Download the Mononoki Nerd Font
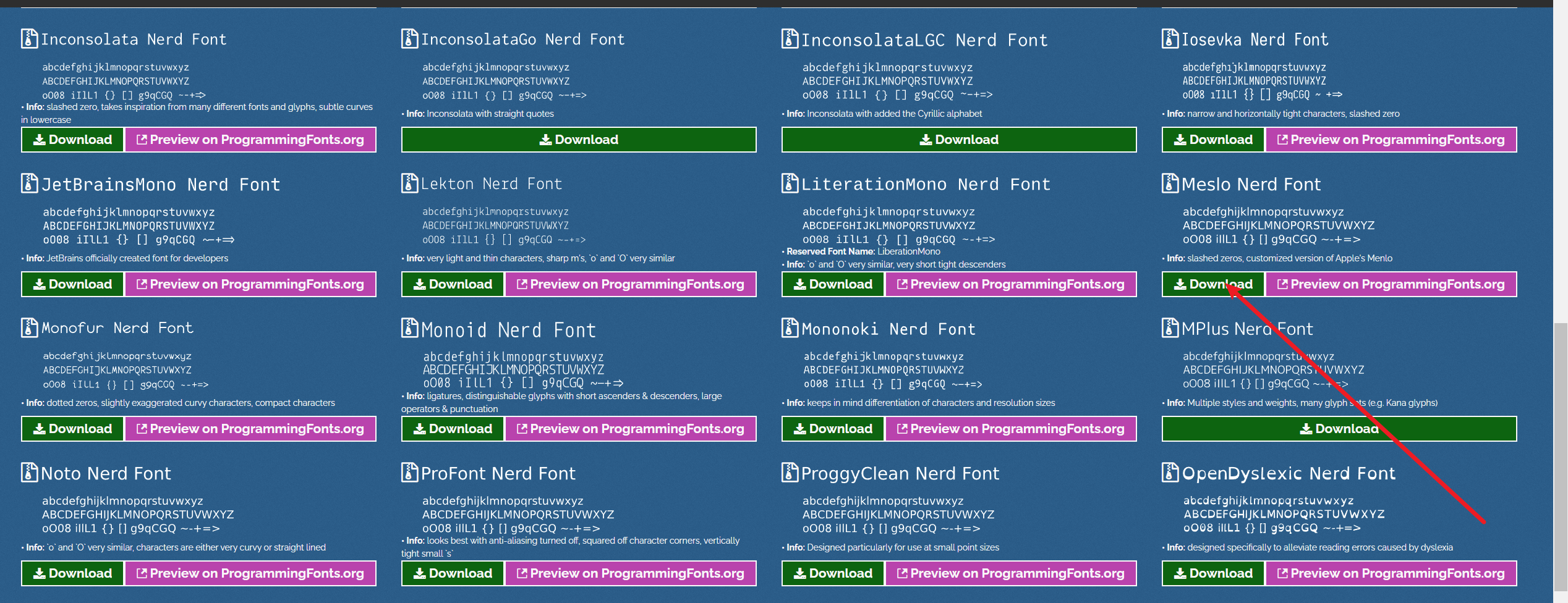This screenshot has width=1568, height=603. pyautogui.click(x=832, y=428)
